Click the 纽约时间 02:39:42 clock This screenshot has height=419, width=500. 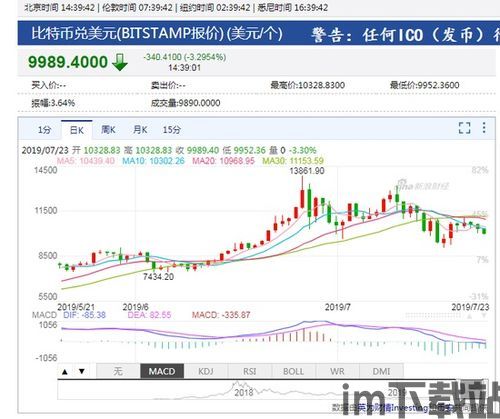coord(215,7)
